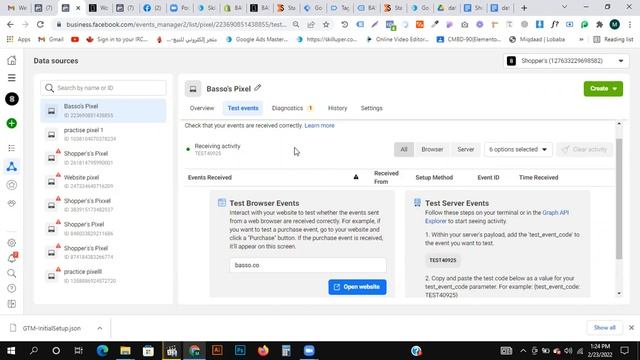Image resolution: width=640 pixels, height=360 pixels.
Task: Open File Explorer from the taskbar
Action: pos(125,351)
